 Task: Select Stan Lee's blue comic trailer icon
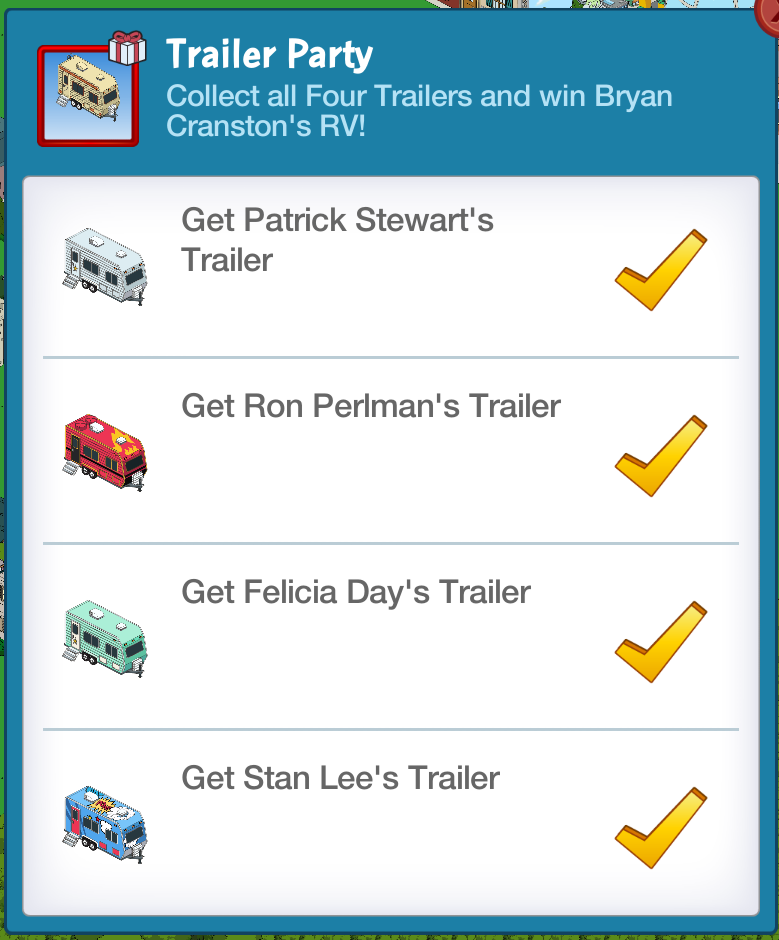click(x=105, y=823)
